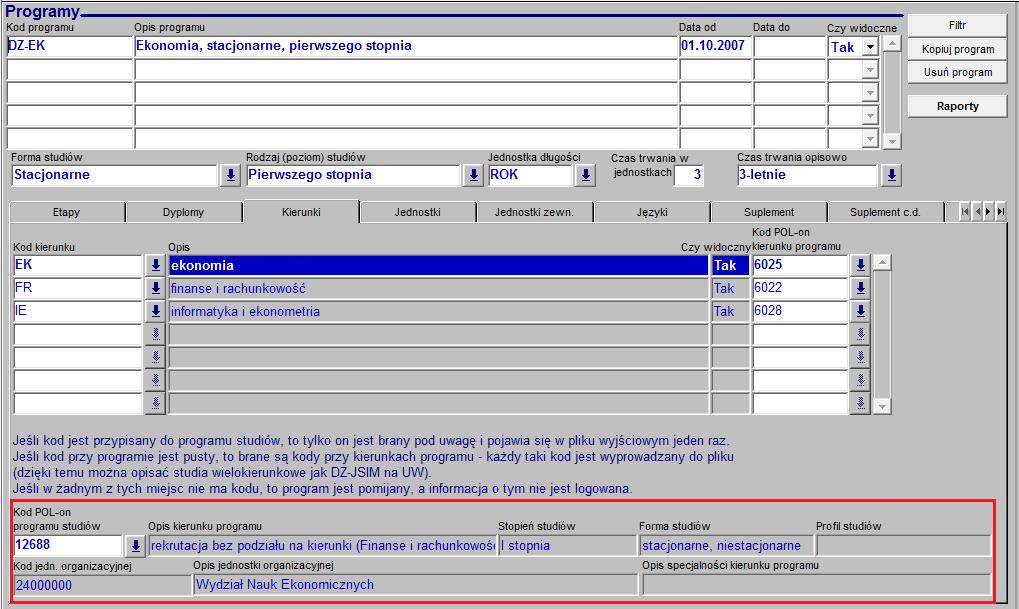Click the Czas trwania w jednostkach field

(x=689, y=175)
